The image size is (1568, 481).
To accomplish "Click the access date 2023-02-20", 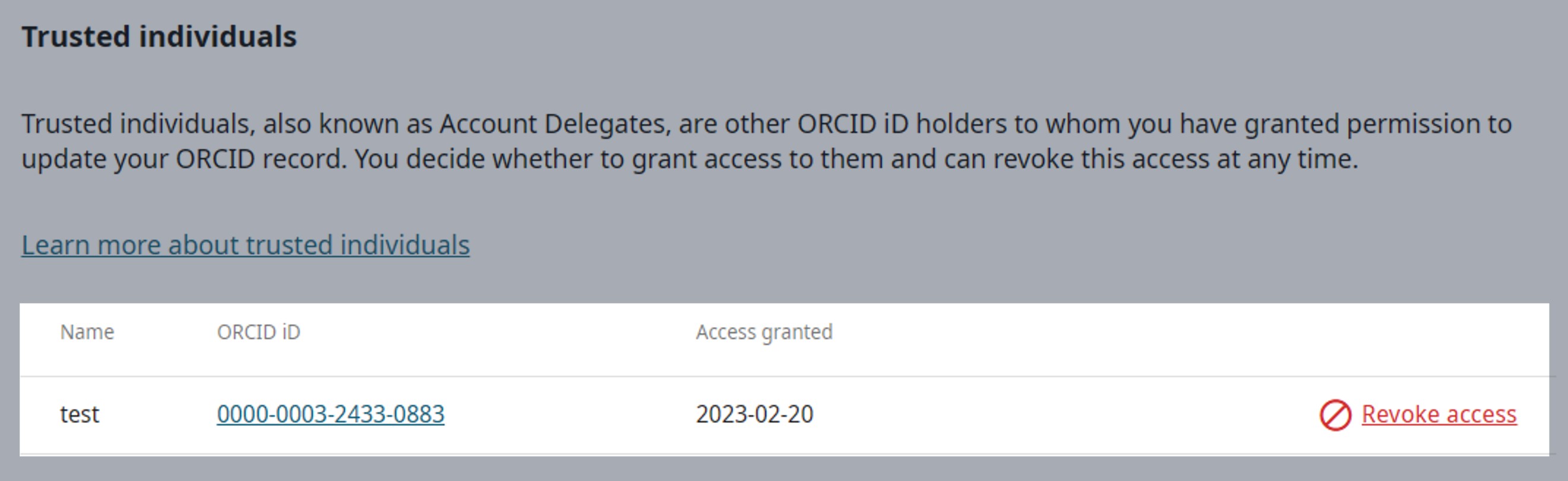I will tap(754, 414).
